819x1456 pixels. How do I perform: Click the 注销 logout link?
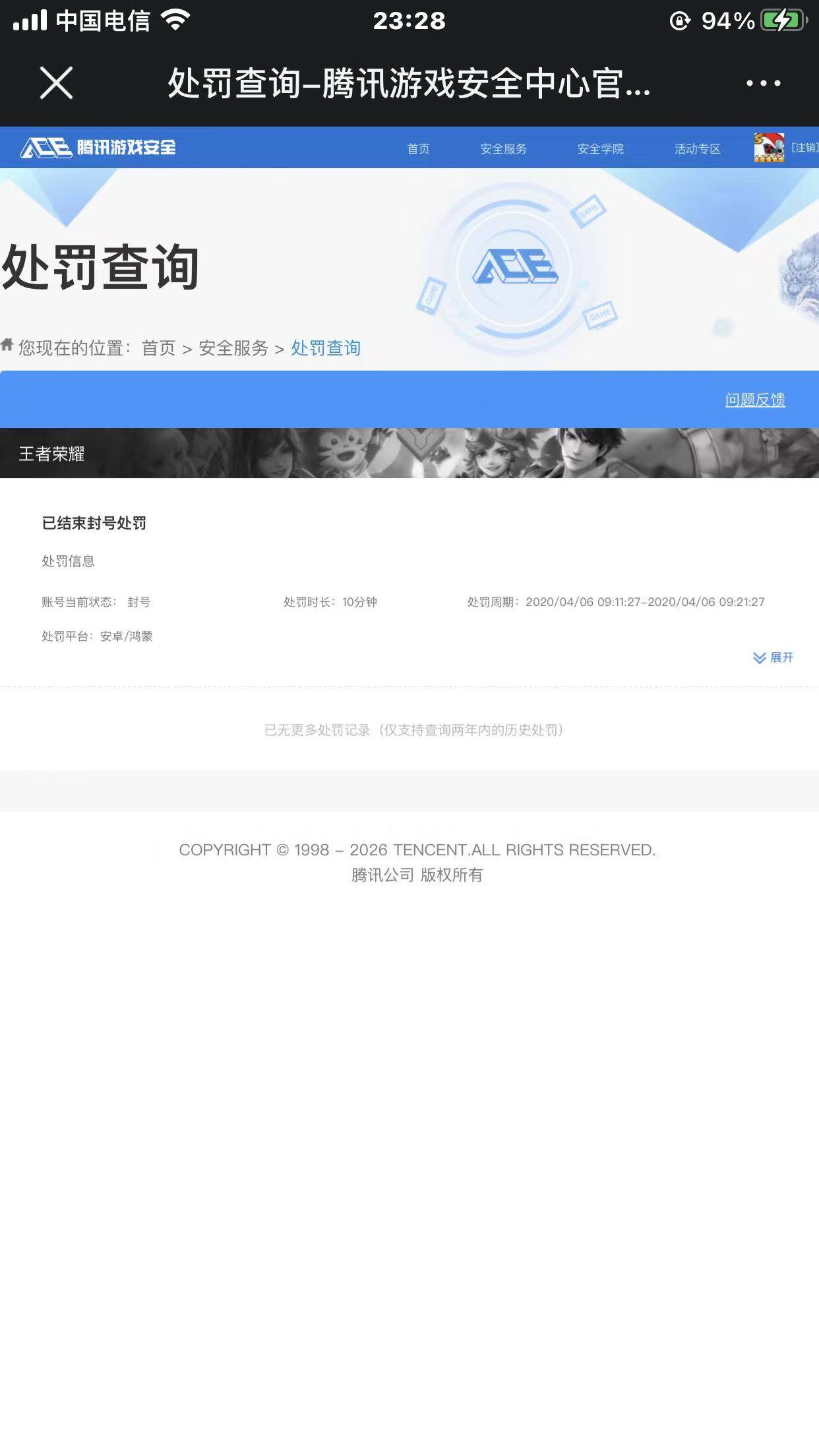[804, 147]
